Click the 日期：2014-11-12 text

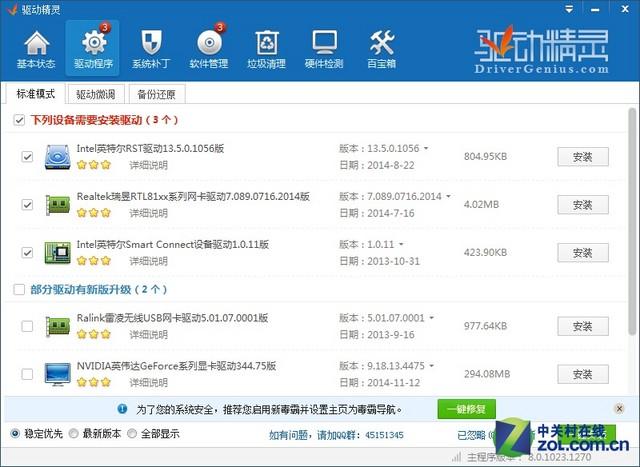(380, 382)
